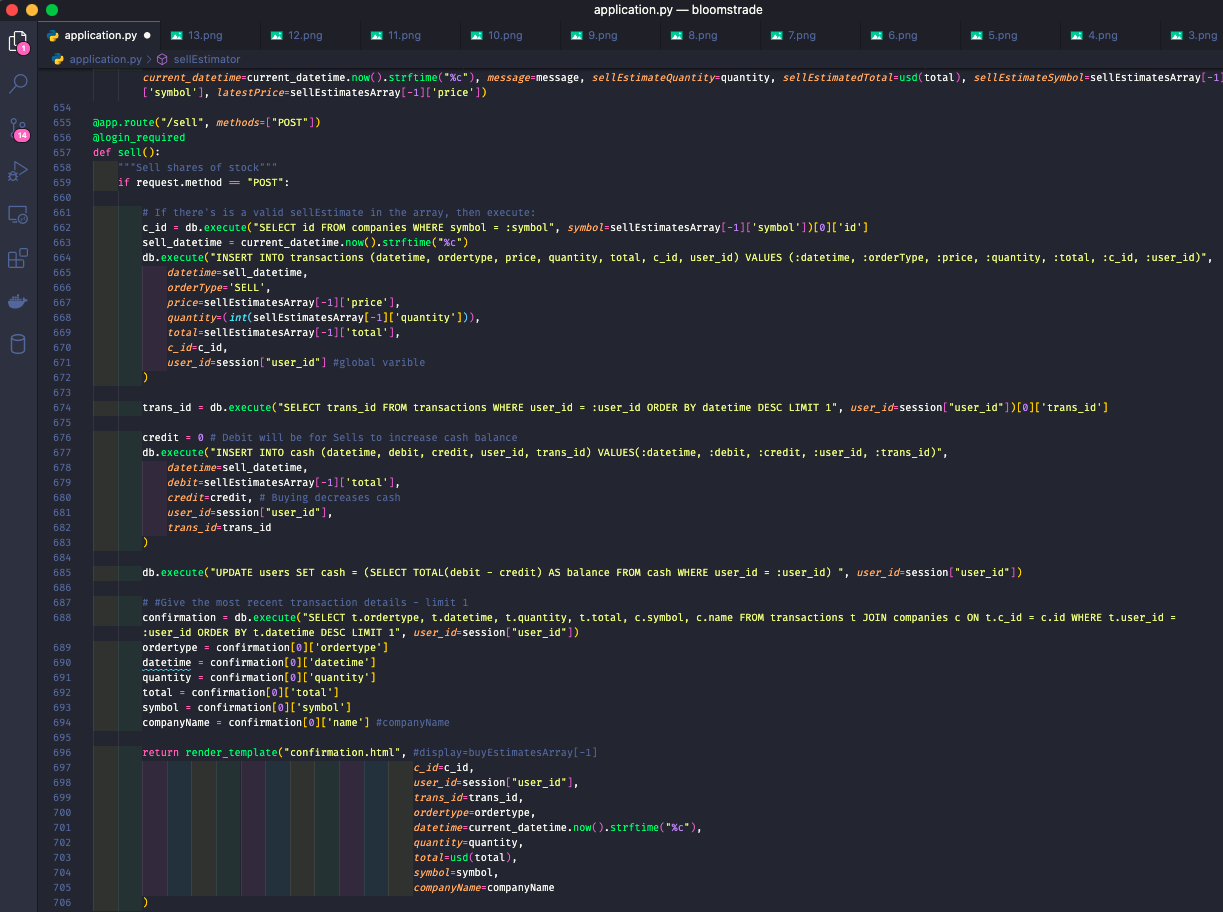Click the '#global varible' comment

(379, 362)
